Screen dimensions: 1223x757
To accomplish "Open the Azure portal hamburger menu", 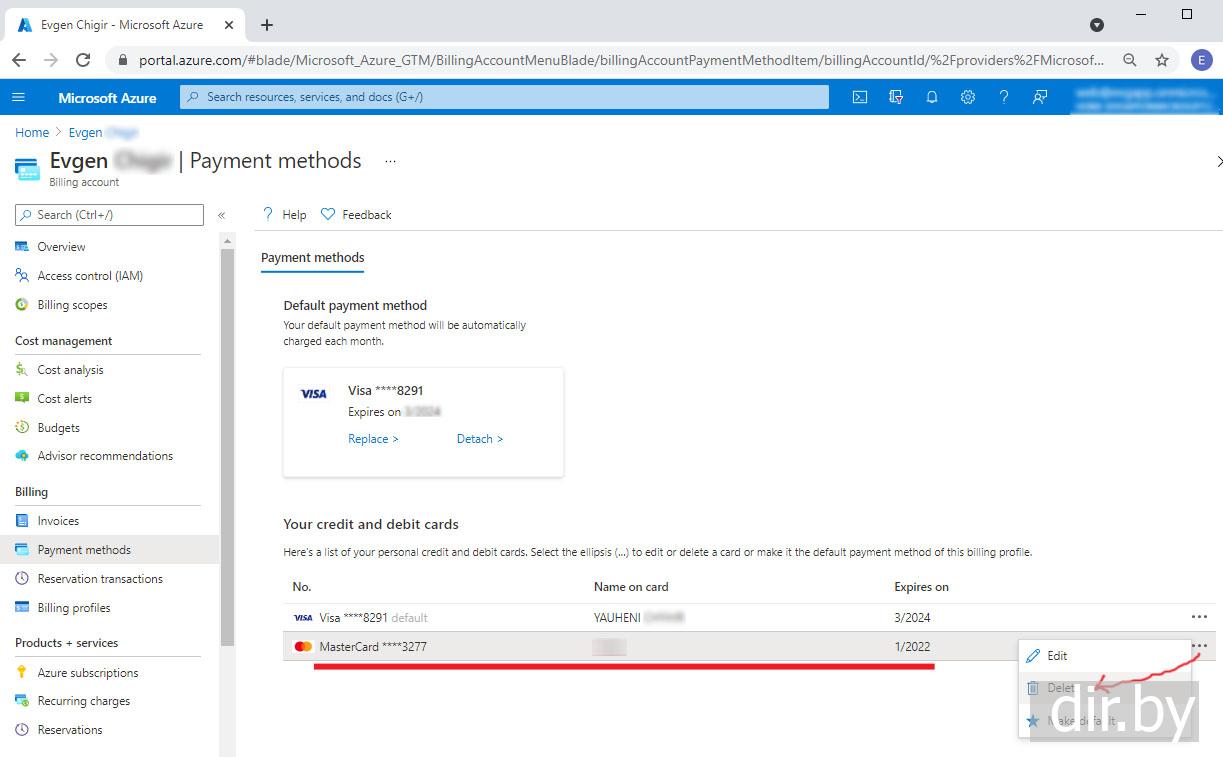I will click(18, 97).
